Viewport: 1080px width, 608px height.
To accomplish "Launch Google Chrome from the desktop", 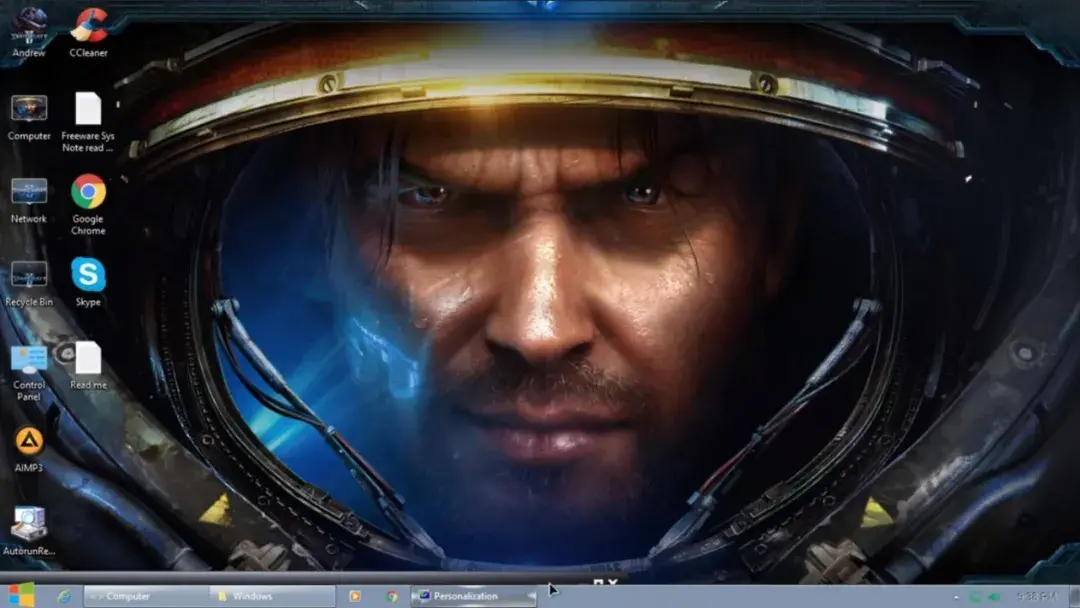I will [x=88, y=205].
